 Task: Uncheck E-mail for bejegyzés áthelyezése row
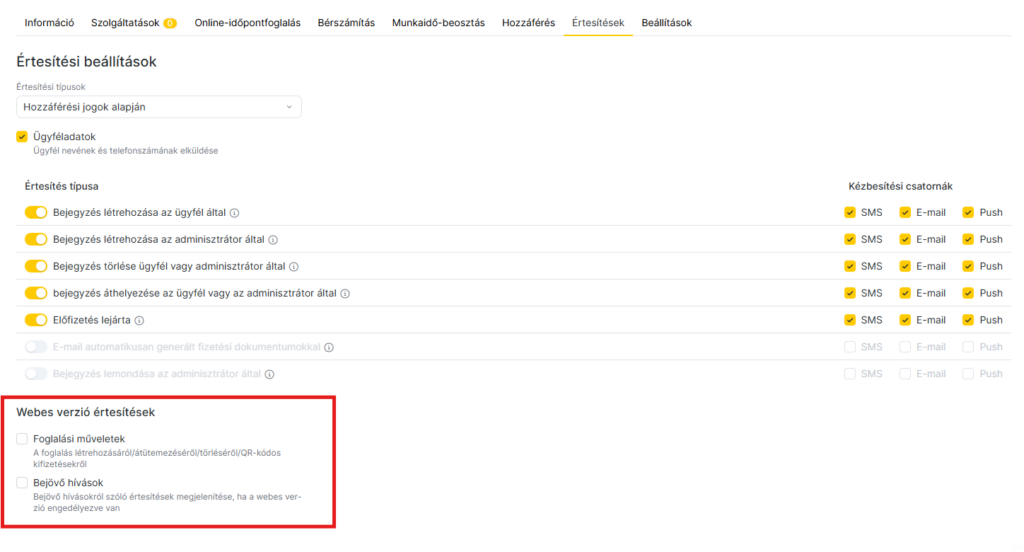pos(905,293)
